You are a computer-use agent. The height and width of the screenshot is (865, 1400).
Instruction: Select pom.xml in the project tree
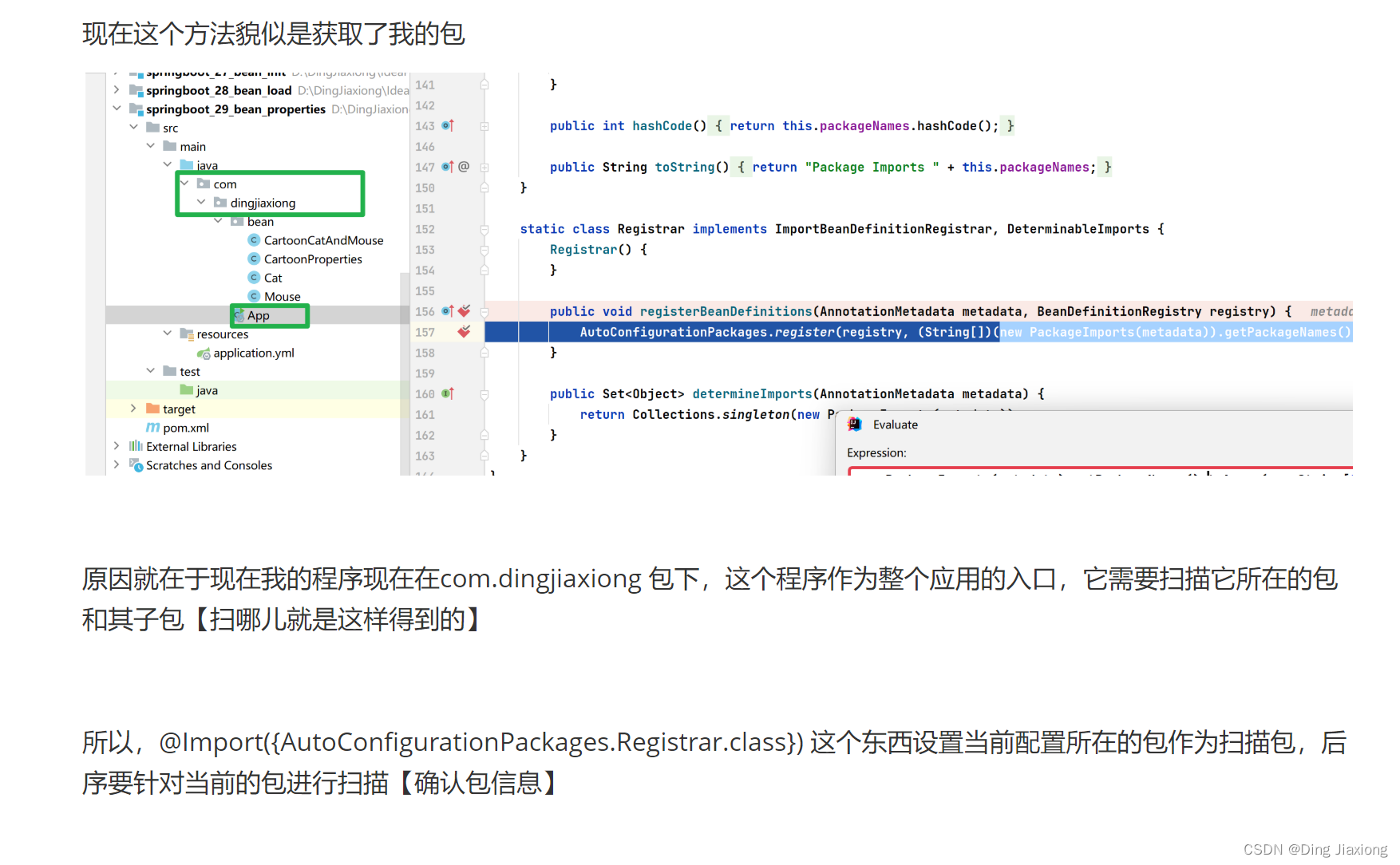click(186, 428)
